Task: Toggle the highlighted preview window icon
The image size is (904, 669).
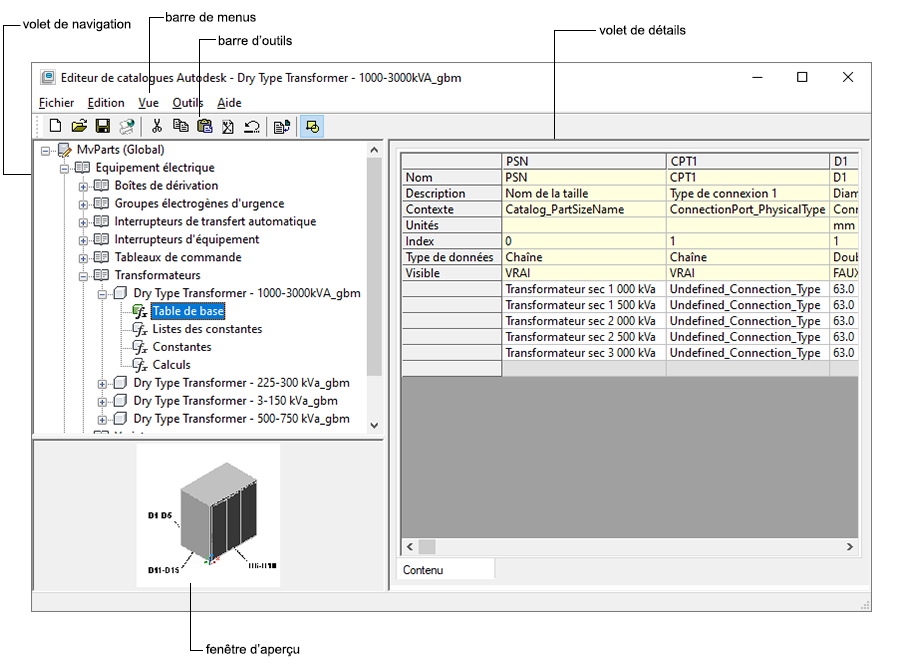Action: (312, 126)
